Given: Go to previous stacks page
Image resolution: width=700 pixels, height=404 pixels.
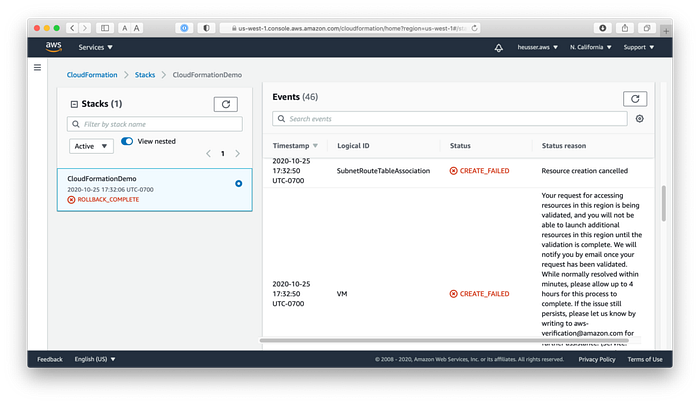Looking at the screenshot, I should pyautogui.click(x=208, y=154).
